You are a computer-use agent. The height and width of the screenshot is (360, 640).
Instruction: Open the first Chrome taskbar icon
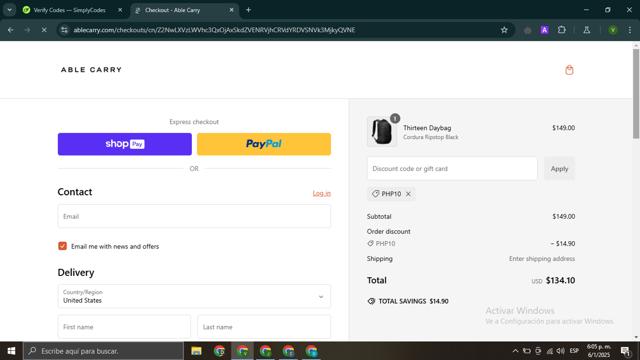[x=220, y=351]
